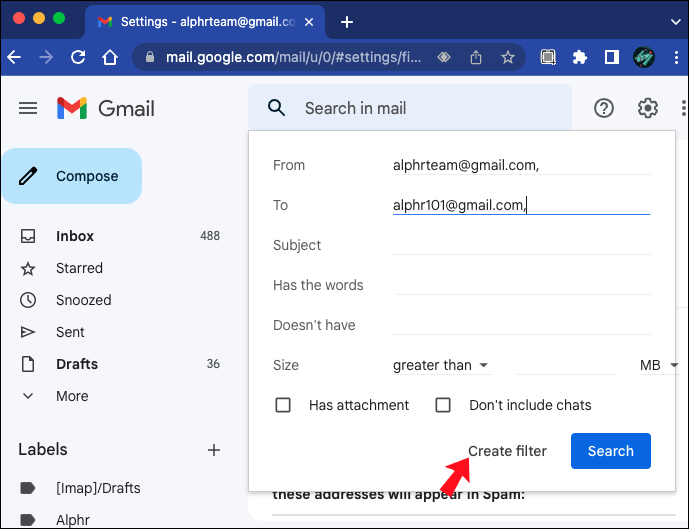Create a new label with plus icon
Image resolution: width=689 pixels, height=529 pixels.
click(x=214, y=450)
